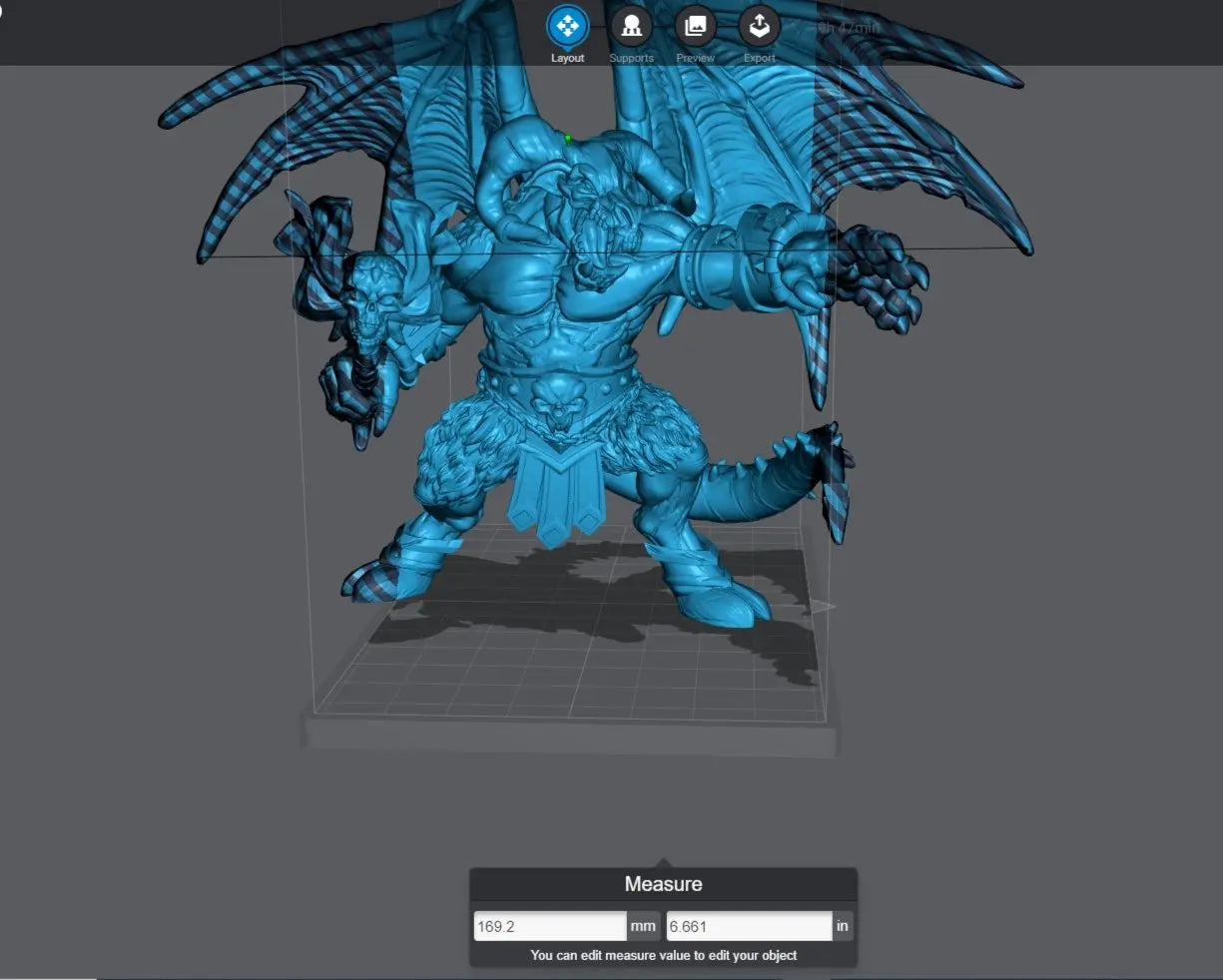Click the Export text label
Viewport: 1223px width, 980px height.
(x=759, y=58)
